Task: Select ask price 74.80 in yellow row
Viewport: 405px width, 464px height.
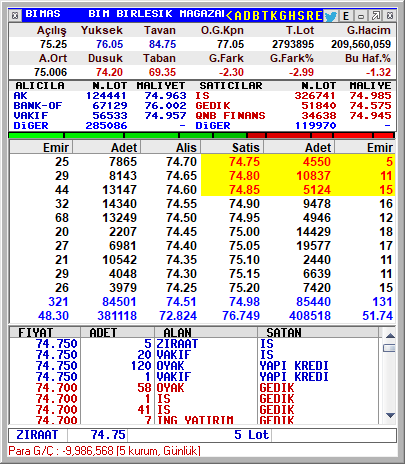Action: (244, 176)
